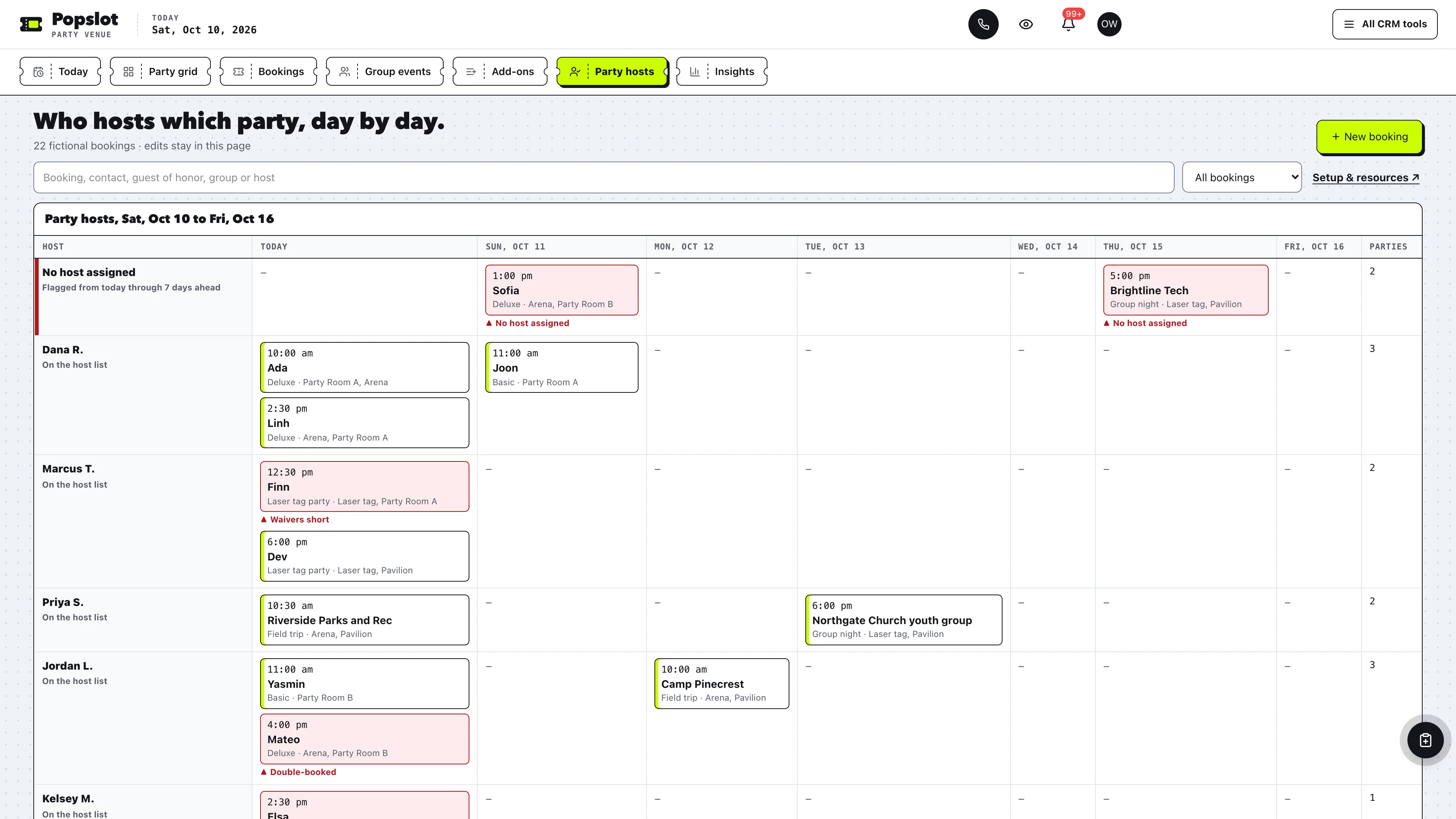Open the OW user avatar menu
1456x819 pixels.
pyautogui.click(x=1109, y=24)
